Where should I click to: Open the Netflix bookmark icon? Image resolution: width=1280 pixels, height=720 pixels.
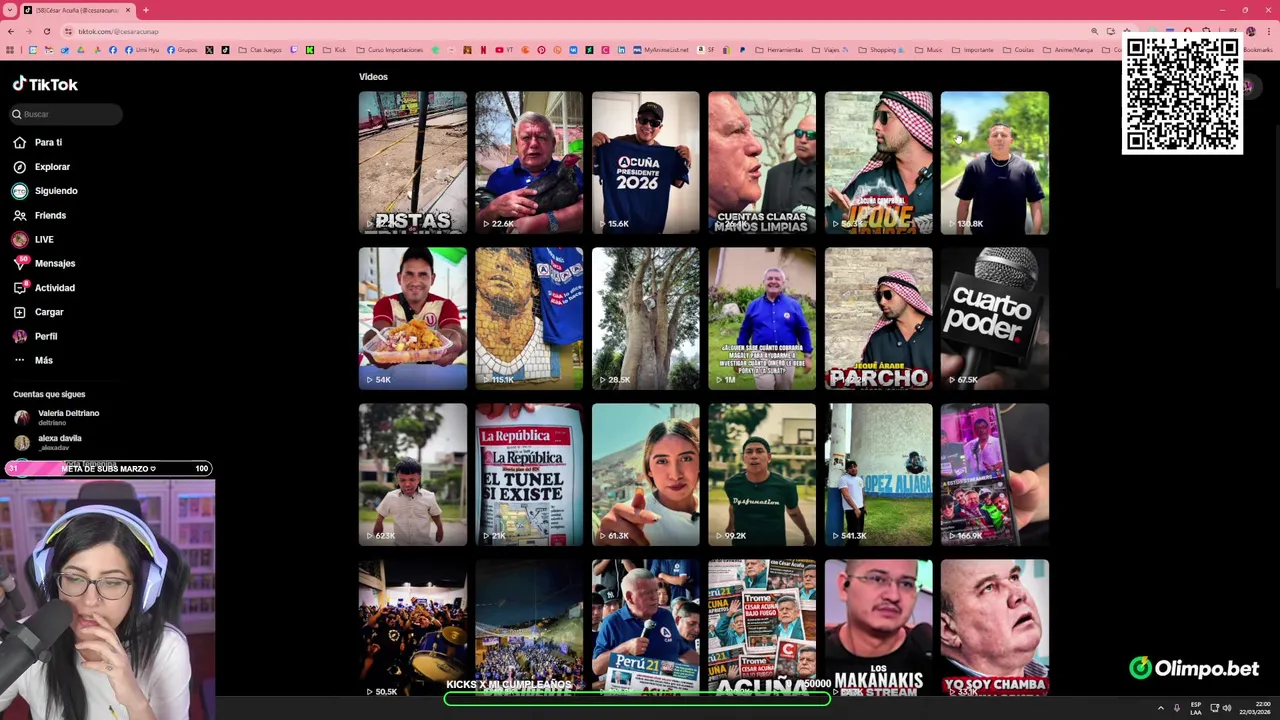pos(483,50)
